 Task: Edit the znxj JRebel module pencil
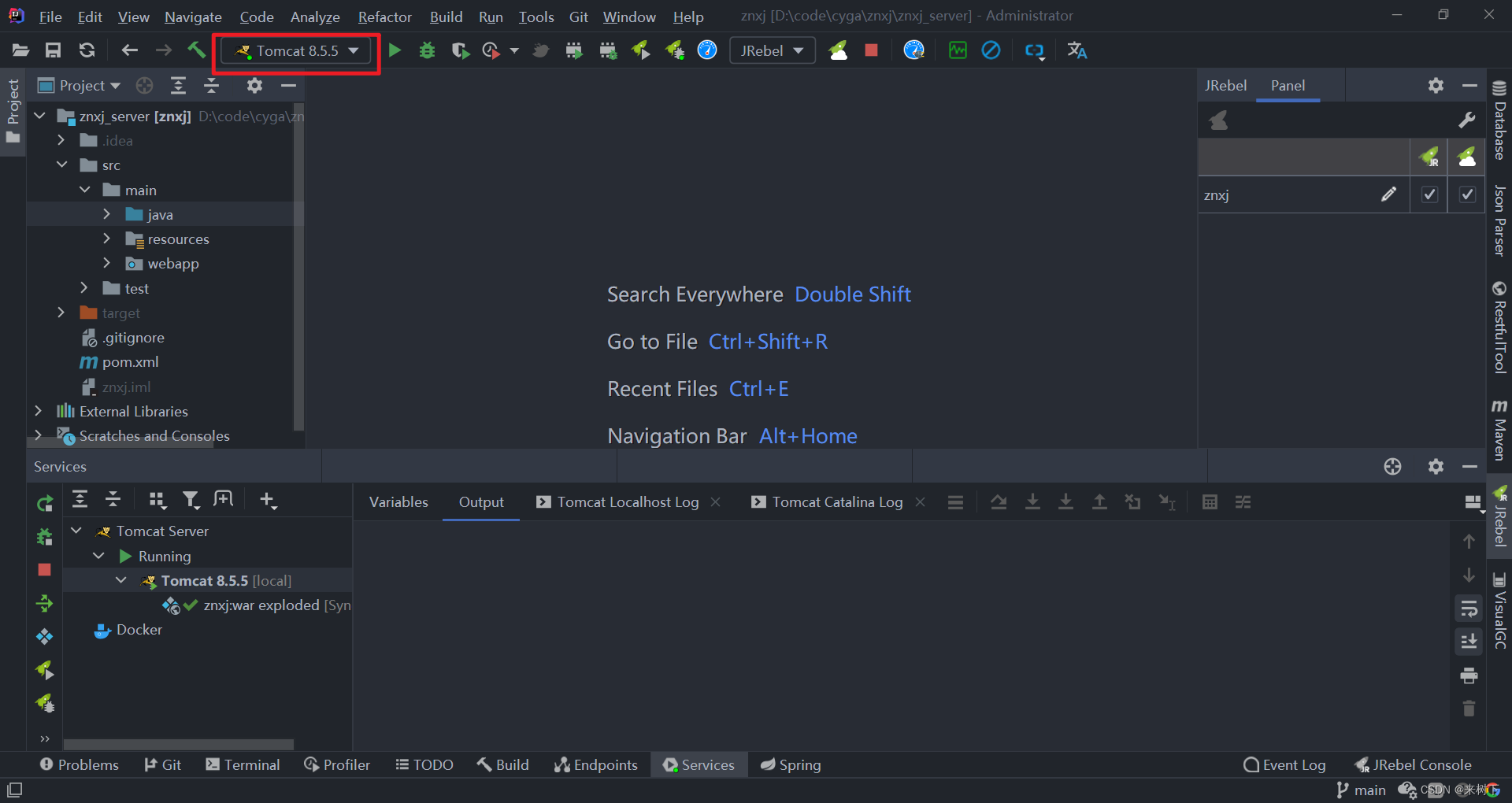click(1388, 194)
